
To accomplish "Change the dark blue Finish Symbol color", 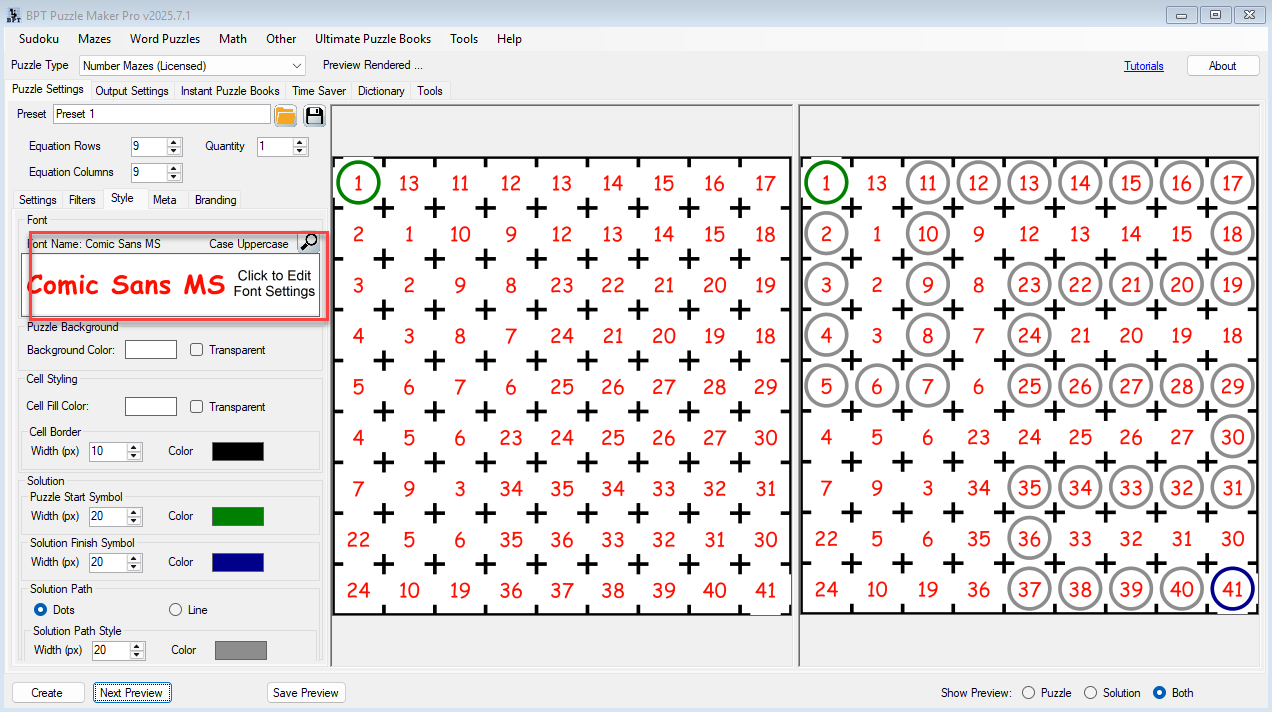I will coord(238,562).
